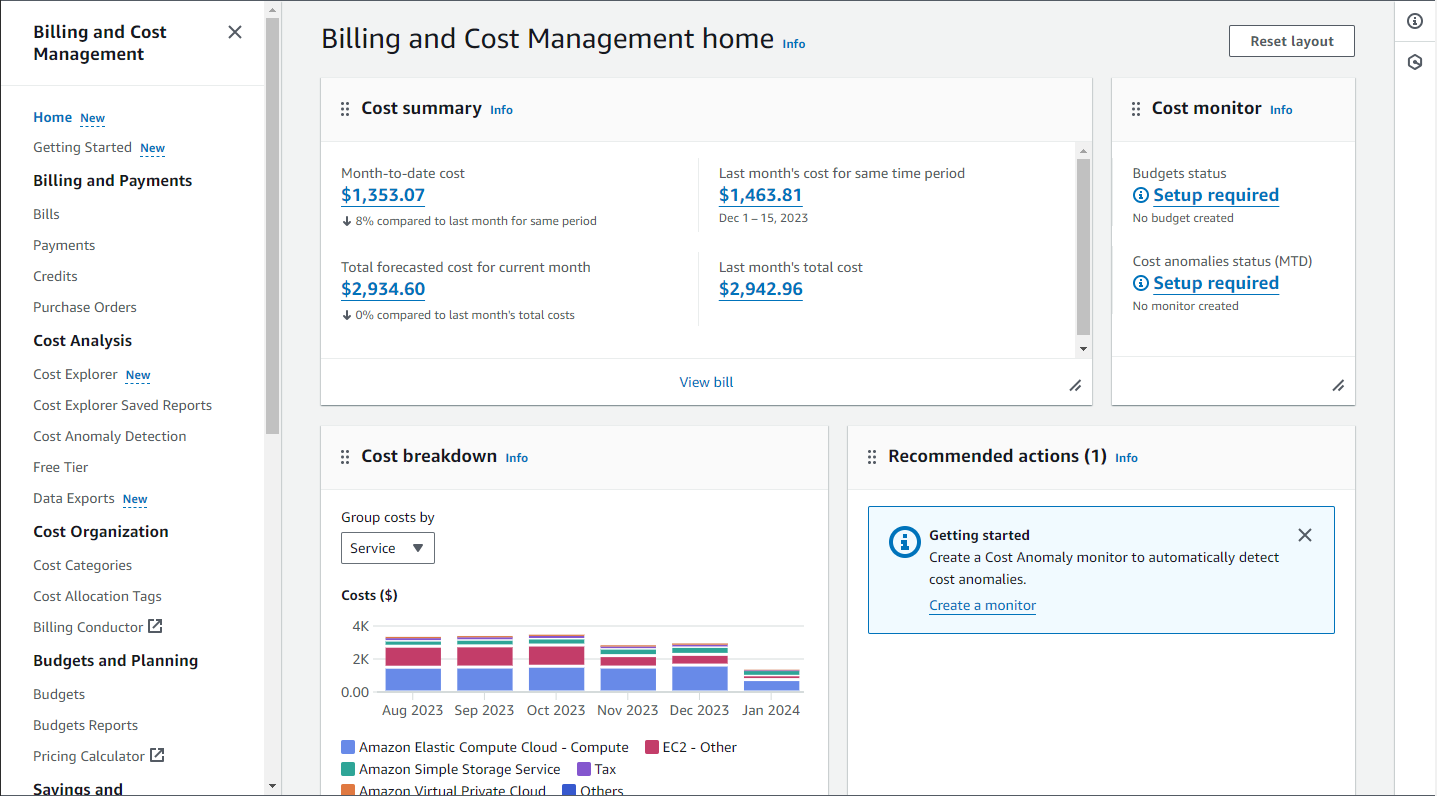Go to Bills page
The image size is (1437, 796).
pos(46,214)
